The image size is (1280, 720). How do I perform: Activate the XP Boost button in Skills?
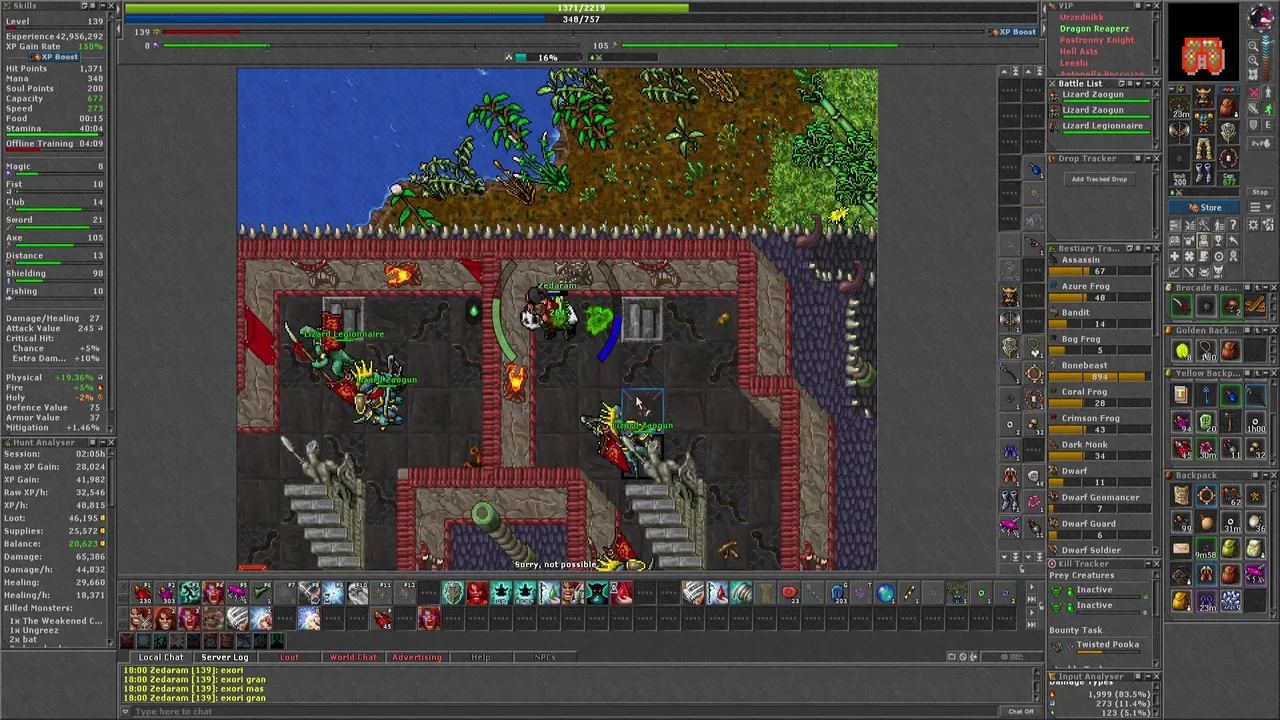coord(53,57)
